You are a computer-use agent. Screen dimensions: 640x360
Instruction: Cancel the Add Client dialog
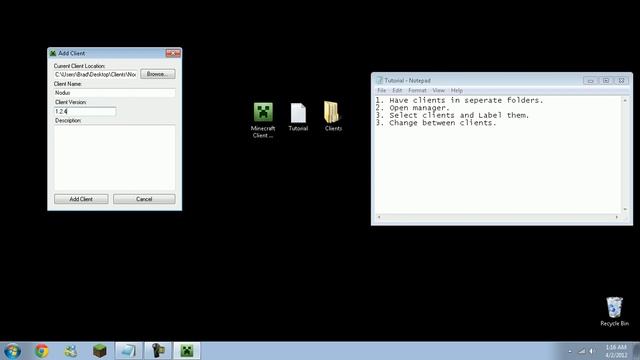(x=144, y=199)
